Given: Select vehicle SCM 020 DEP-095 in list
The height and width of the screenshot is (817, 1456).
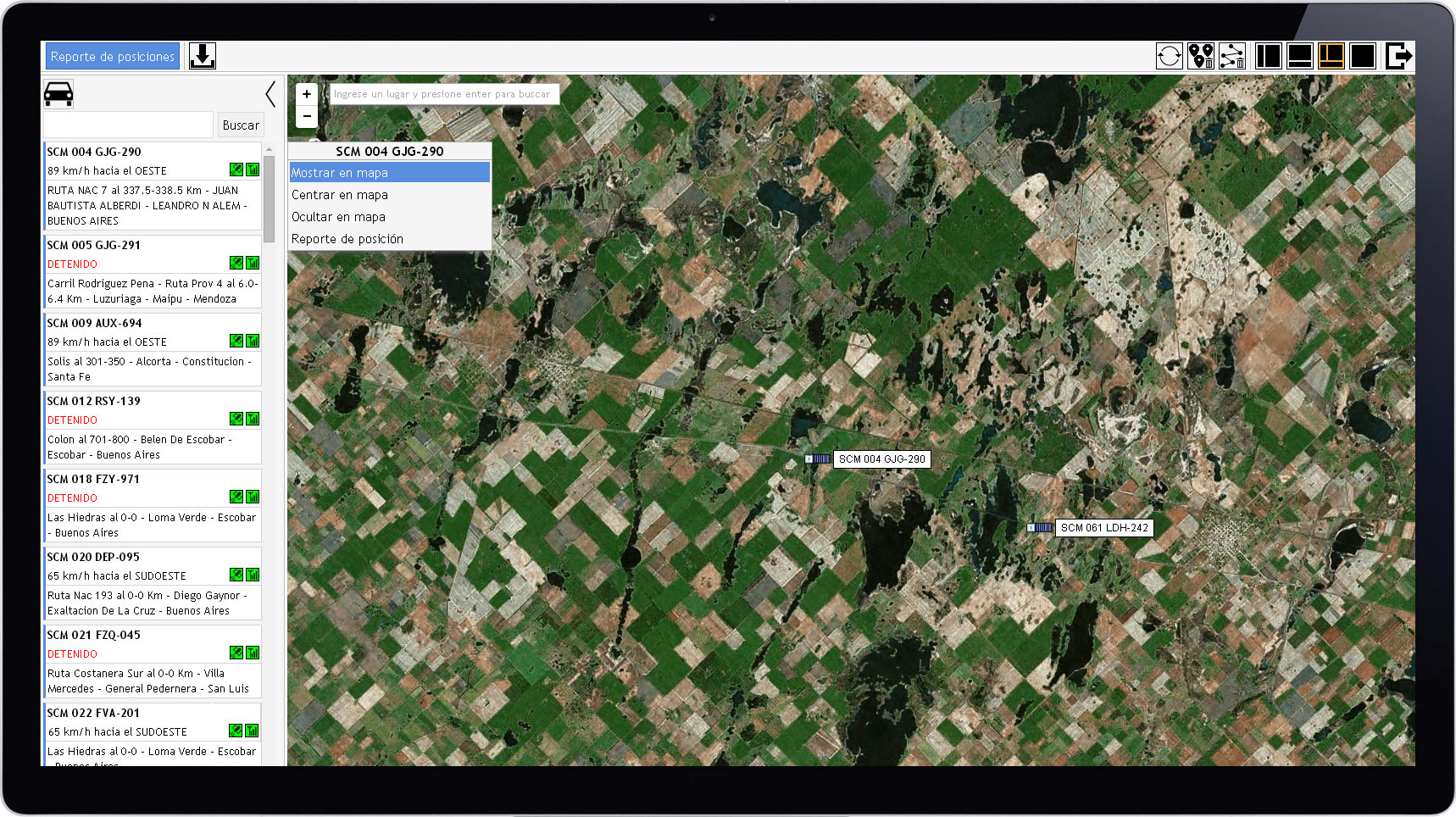Looking at the screenshot, I should (x=93, y=557).
